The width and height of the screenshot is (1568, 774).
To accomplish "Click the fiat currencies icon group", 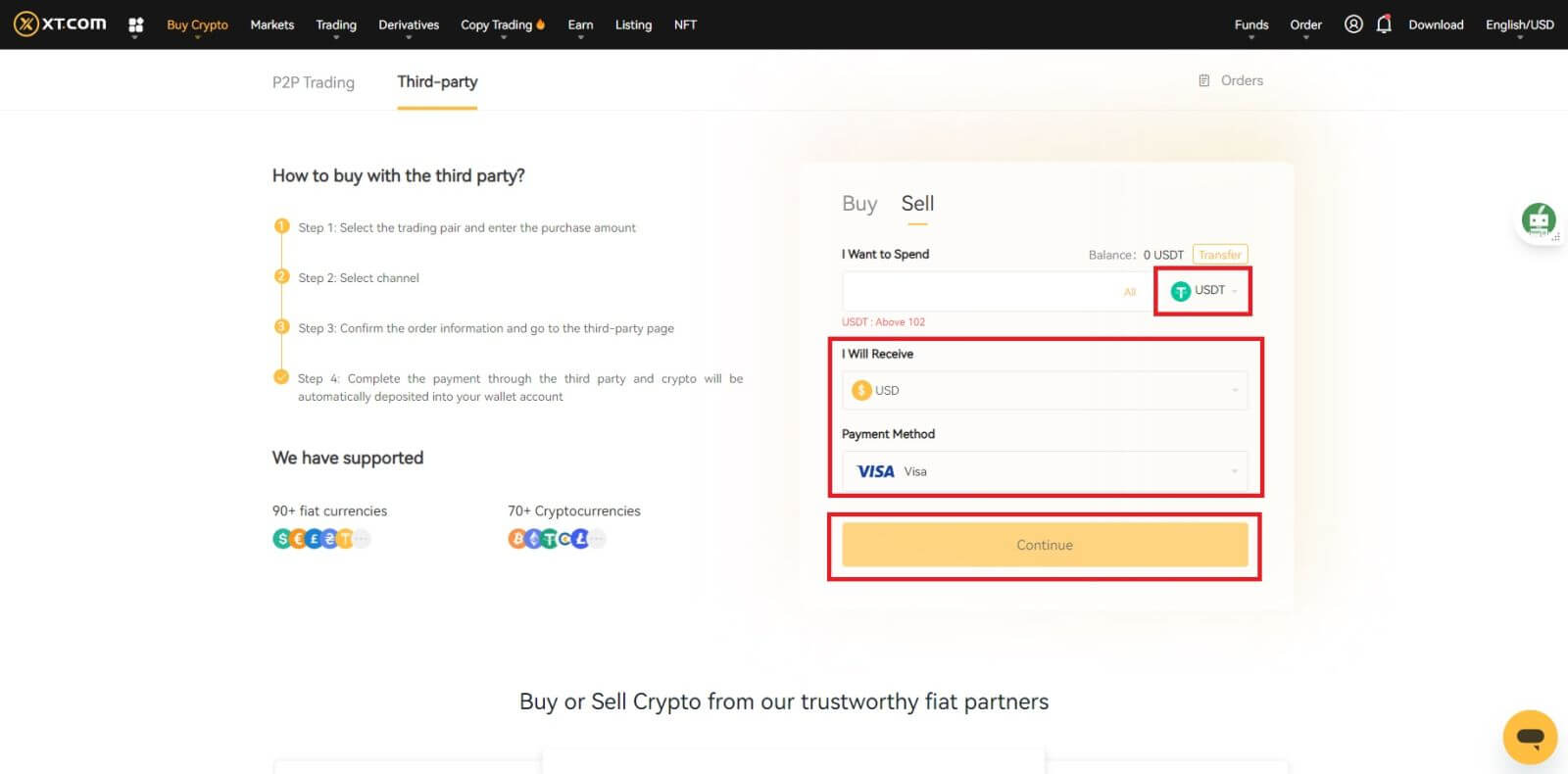I will coord(320,539).
